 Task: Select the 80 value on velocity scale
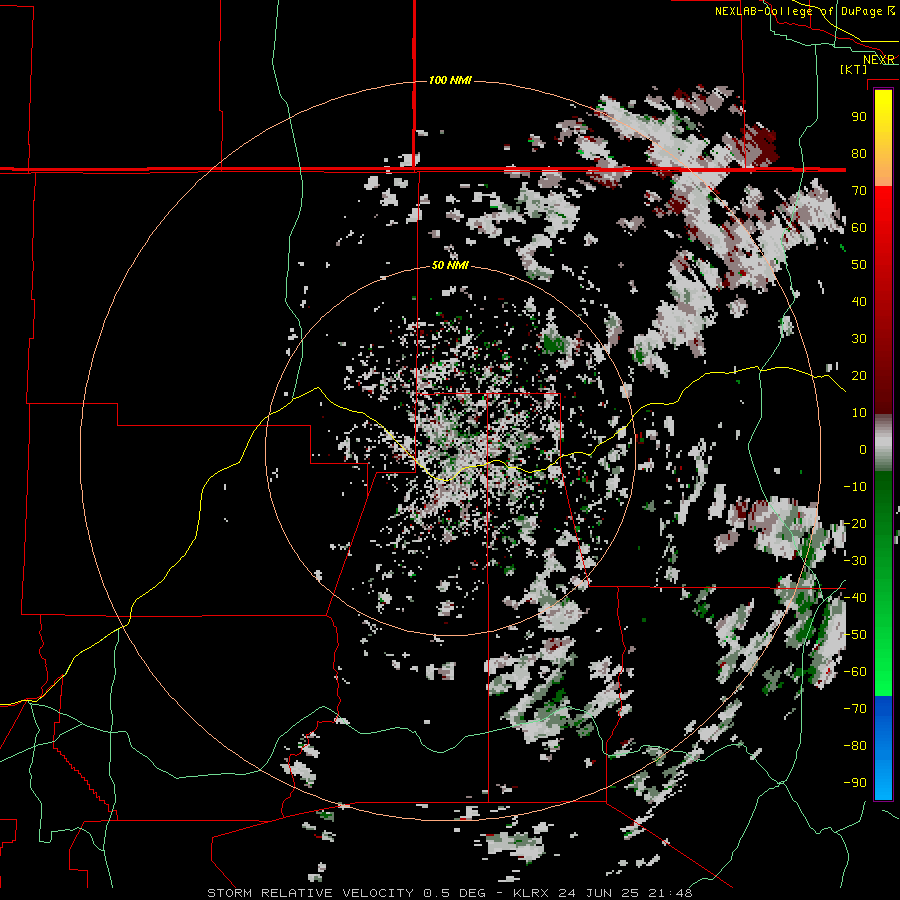tap(859, 153)
